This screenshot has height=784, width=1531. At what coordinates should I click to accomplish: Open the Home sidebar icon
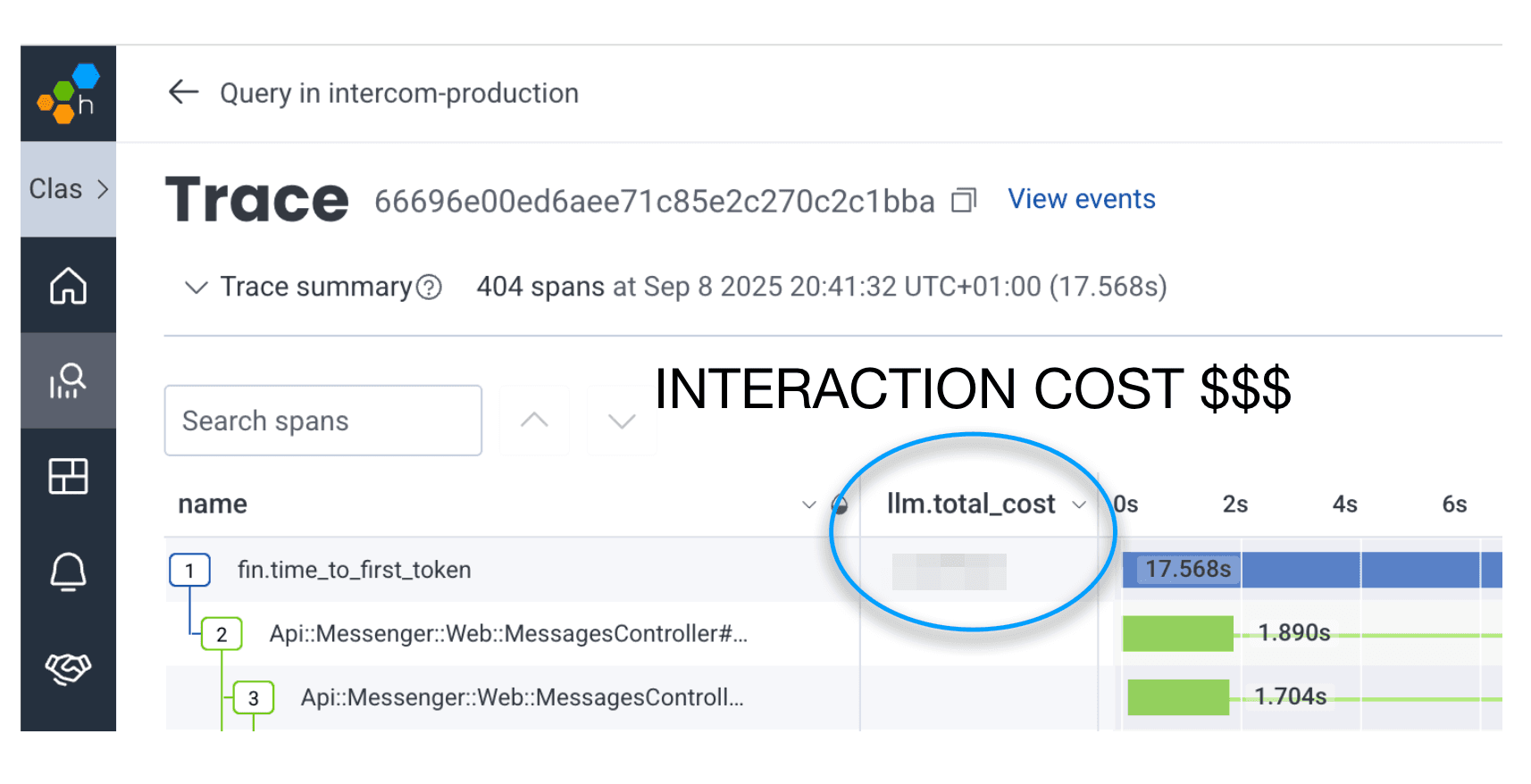click(68, 286)
